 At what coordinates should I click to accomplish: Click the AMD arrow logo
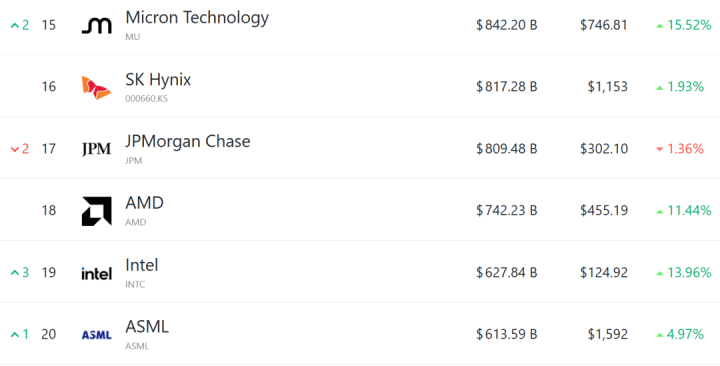point(96,211)
